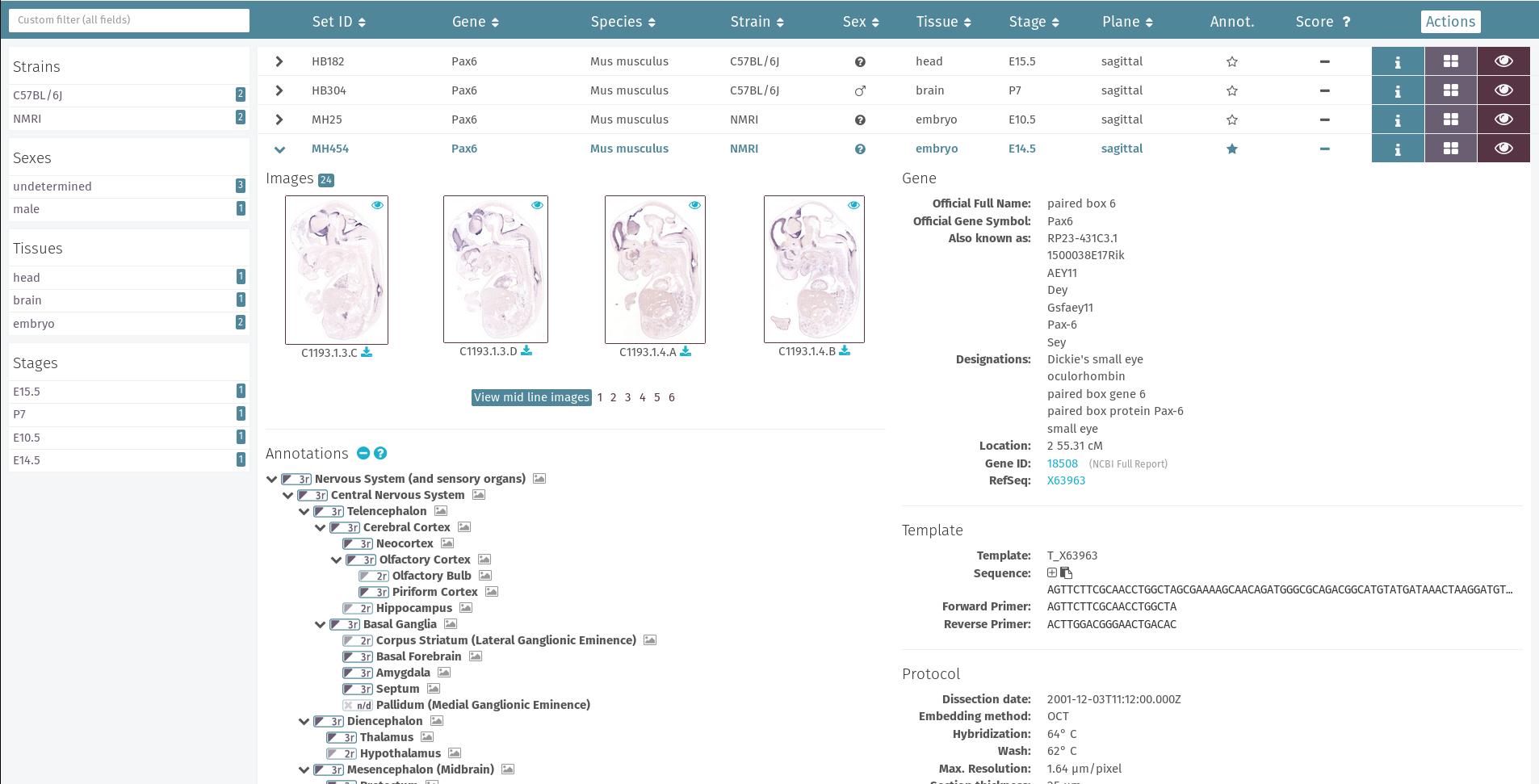This screenshot has height=784, width=1539.
Task: Toggle eye on thumbnail C1193.1.4.A
Action: tap(694, 205)
